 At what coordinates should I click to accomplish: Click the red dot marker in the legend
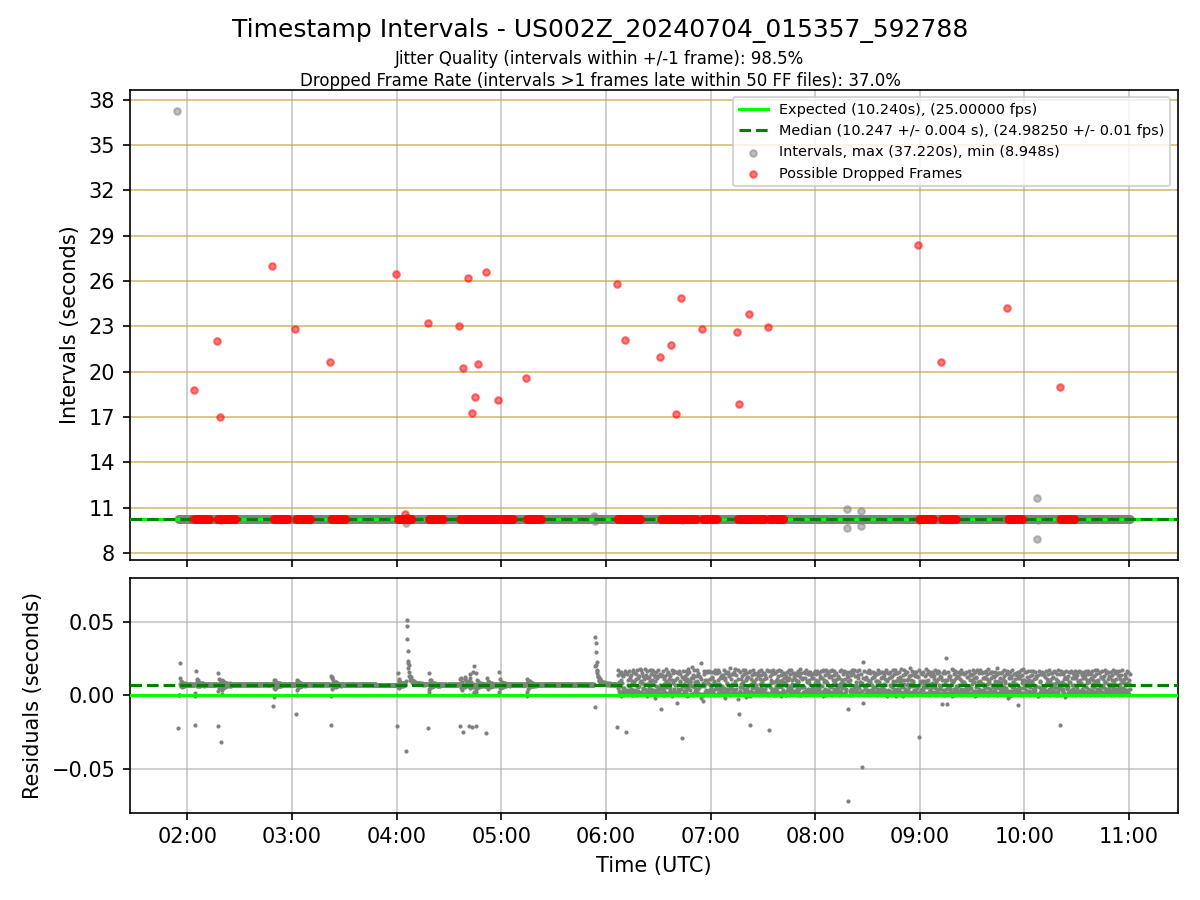click(754, 174)
